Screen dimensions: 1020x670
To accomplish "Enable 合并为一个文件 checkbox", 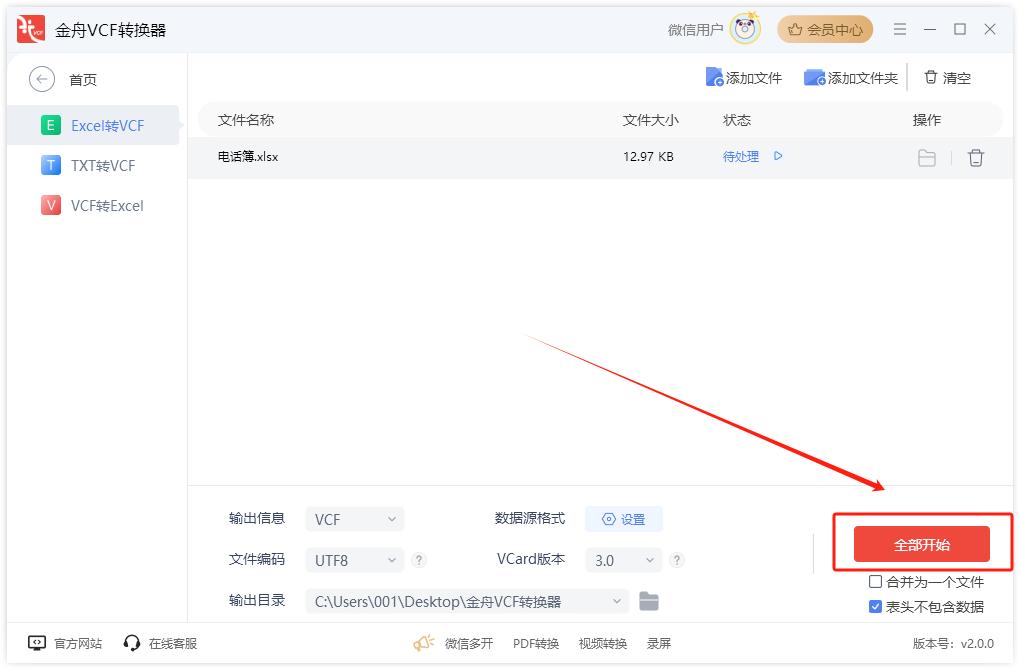I will [876, 582].
